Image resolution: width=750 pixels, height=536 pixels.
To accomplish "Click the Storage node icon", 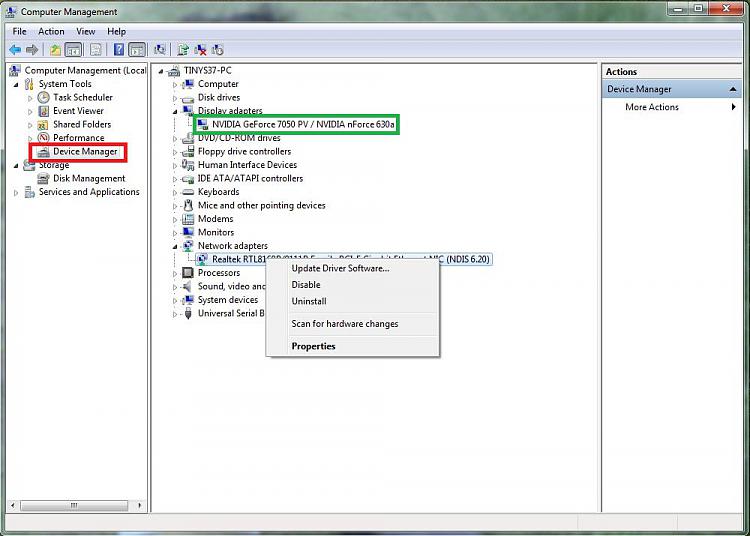I will pos(29,165).
